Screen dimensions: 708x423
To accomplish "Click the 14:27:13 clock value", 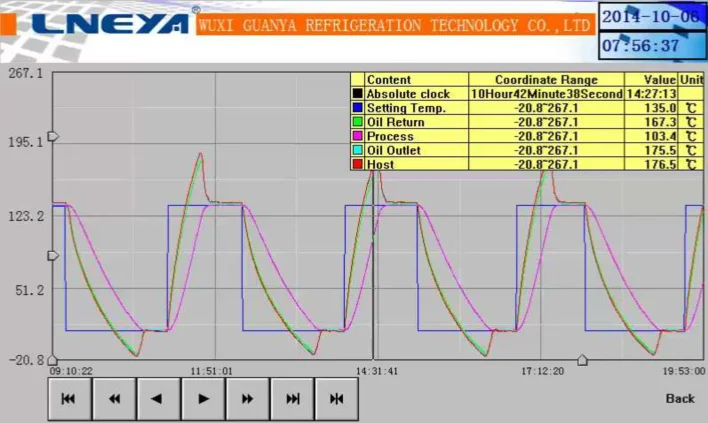I will [651, 93].
